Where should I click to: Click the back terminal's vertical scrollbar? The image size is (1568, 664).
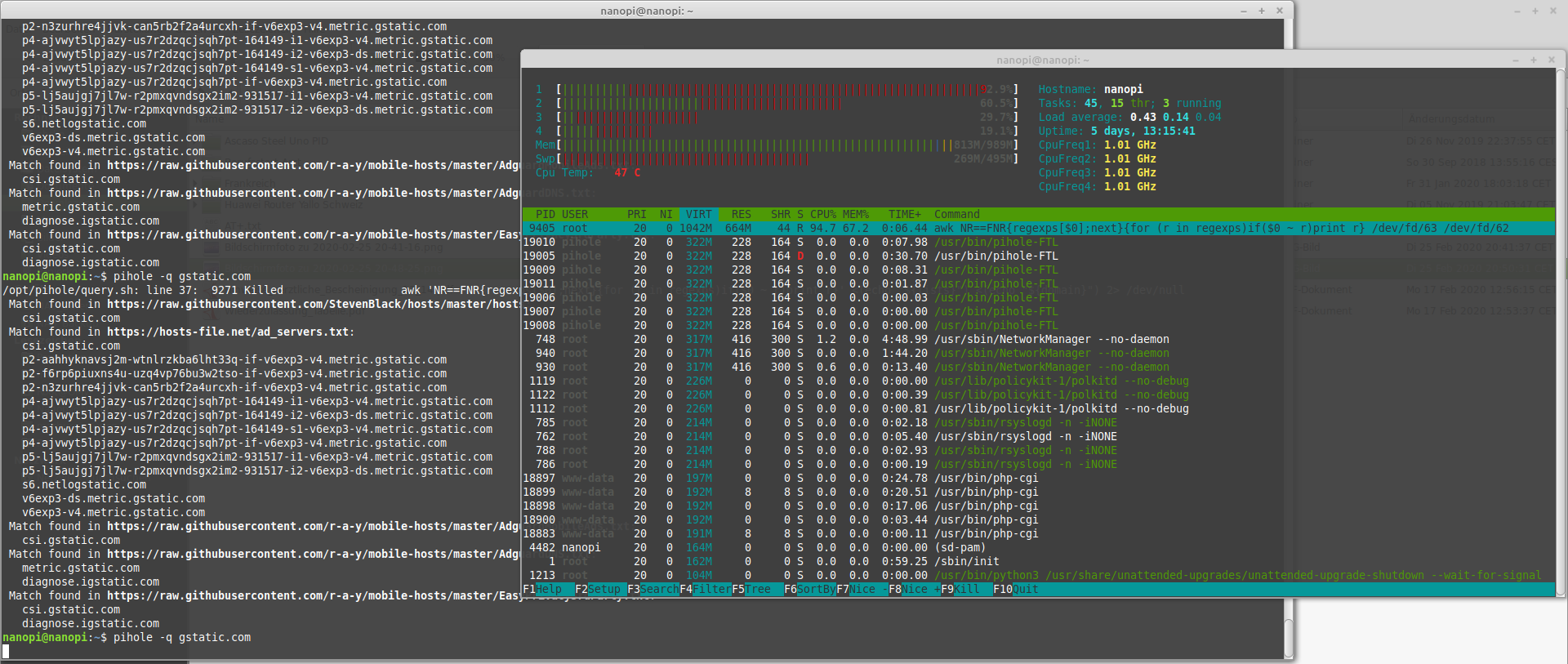(1289, 637)
